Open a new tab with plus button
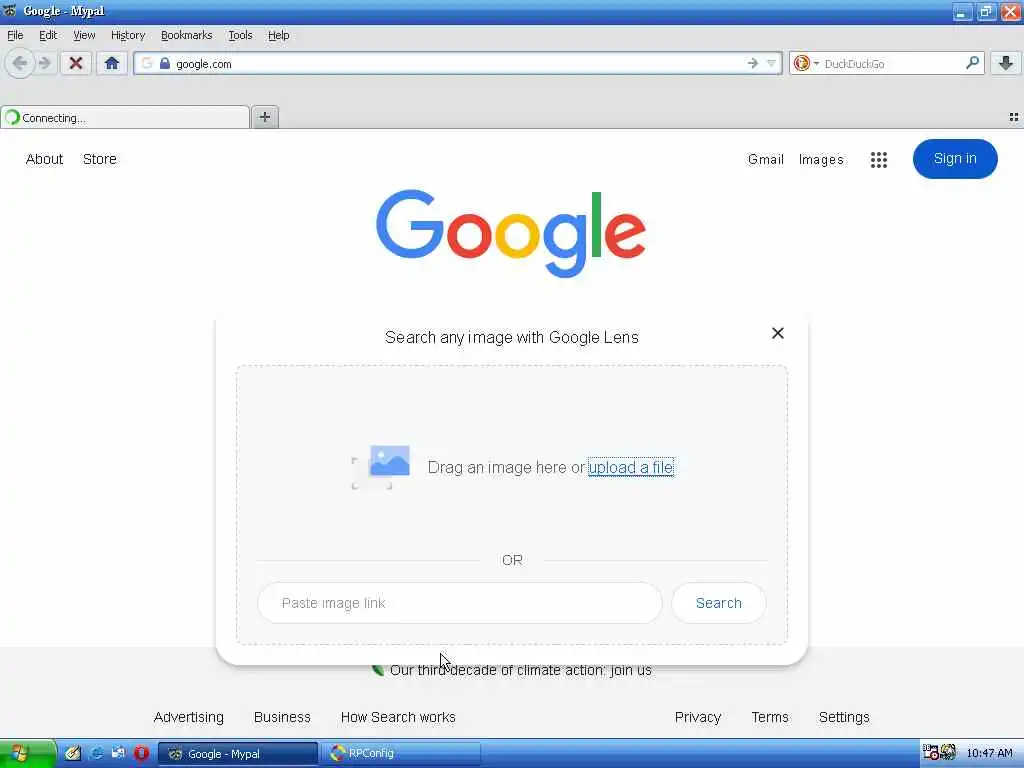1024x768 pixels. (x=264, y=117)
